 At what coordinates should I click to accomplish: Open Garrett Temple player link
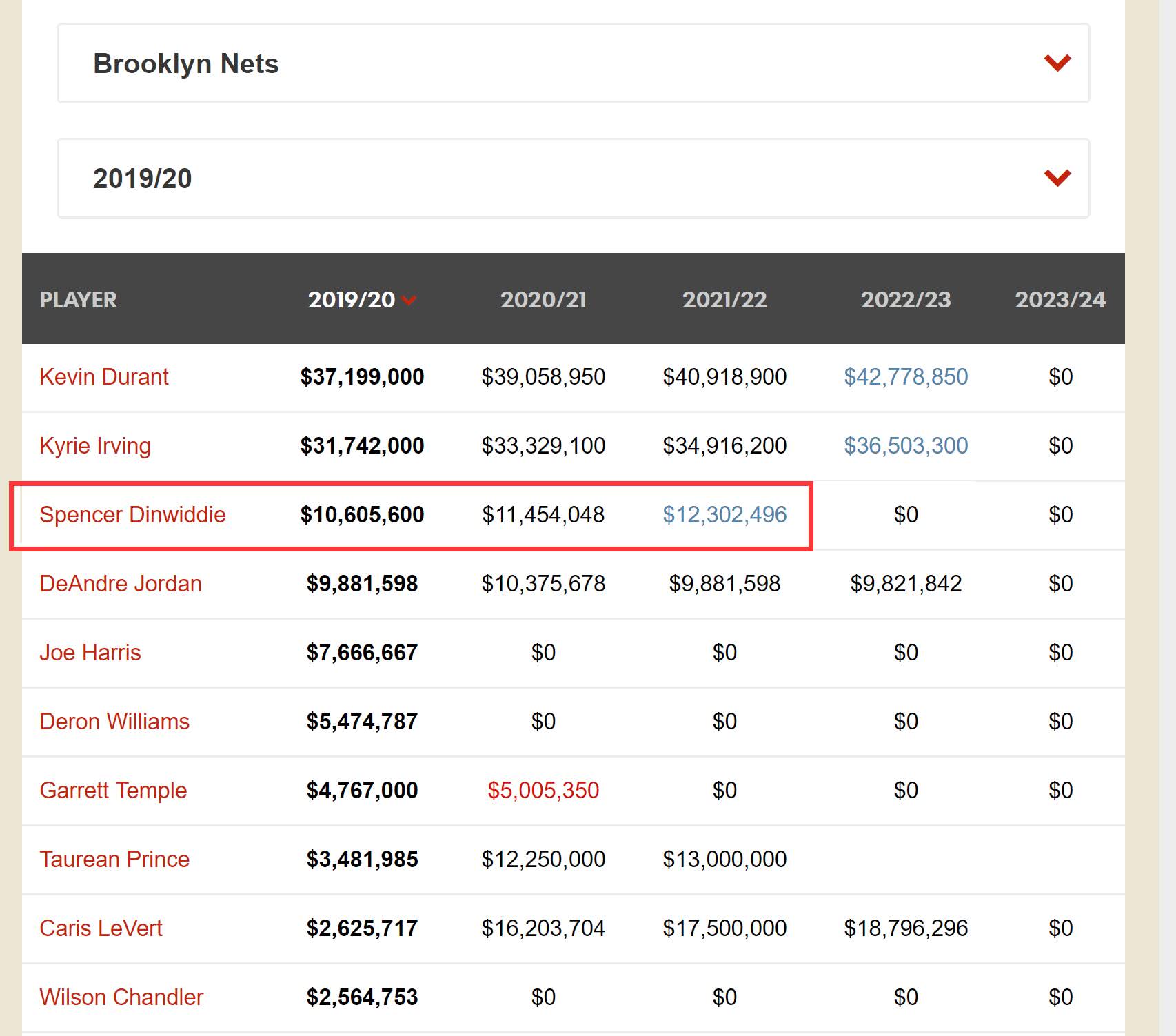pos(113,791)
